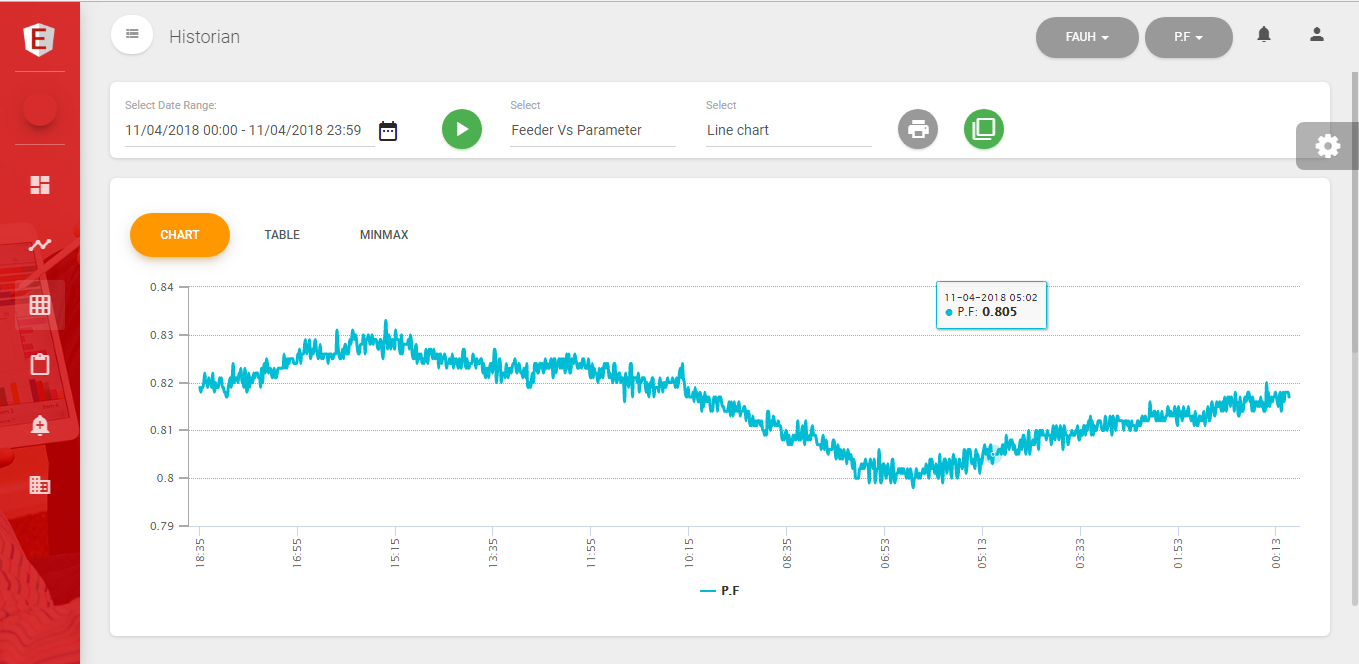This screenshot has width=1359, height=664.
Task: Click the grey print icon button
Action: (x=918, y=129)
